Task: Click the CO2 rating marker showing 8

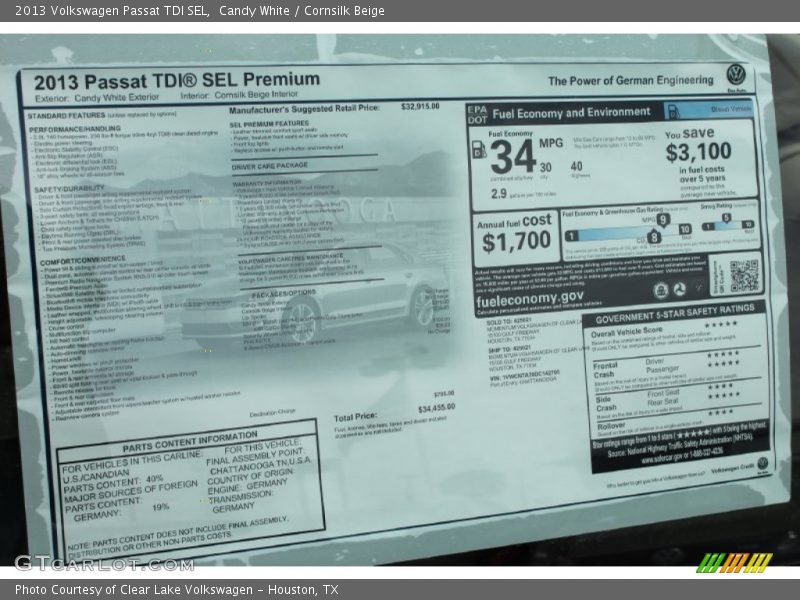Action: tap(654, 237)
